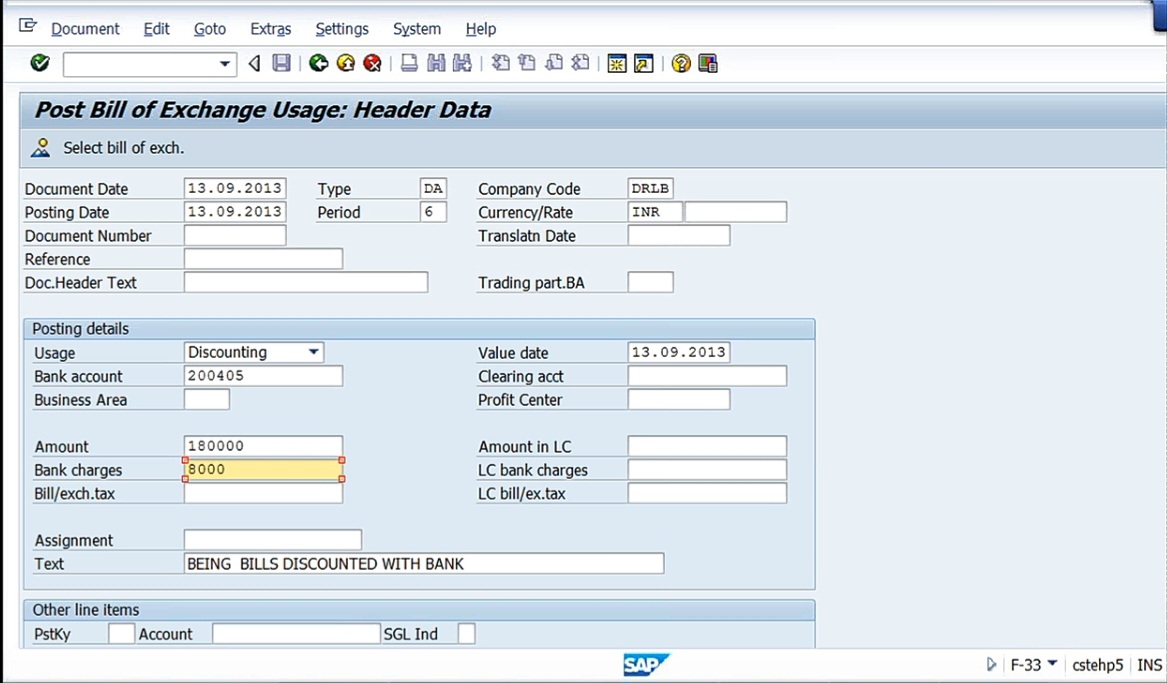Click the Clearing acct field

pyautogui.click(x=707, y=376)
